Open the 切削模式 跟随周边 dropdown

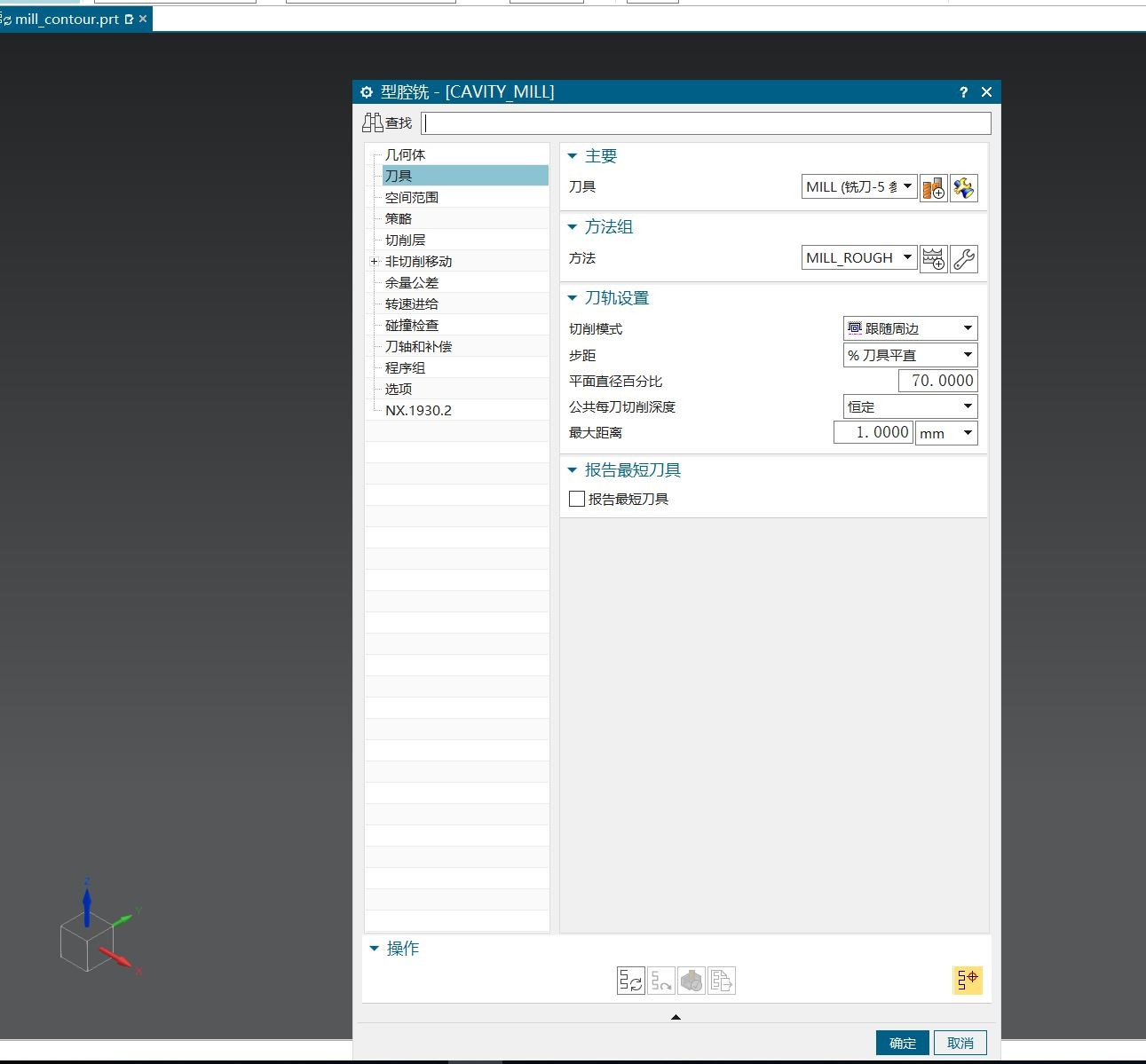click(910, 328)
